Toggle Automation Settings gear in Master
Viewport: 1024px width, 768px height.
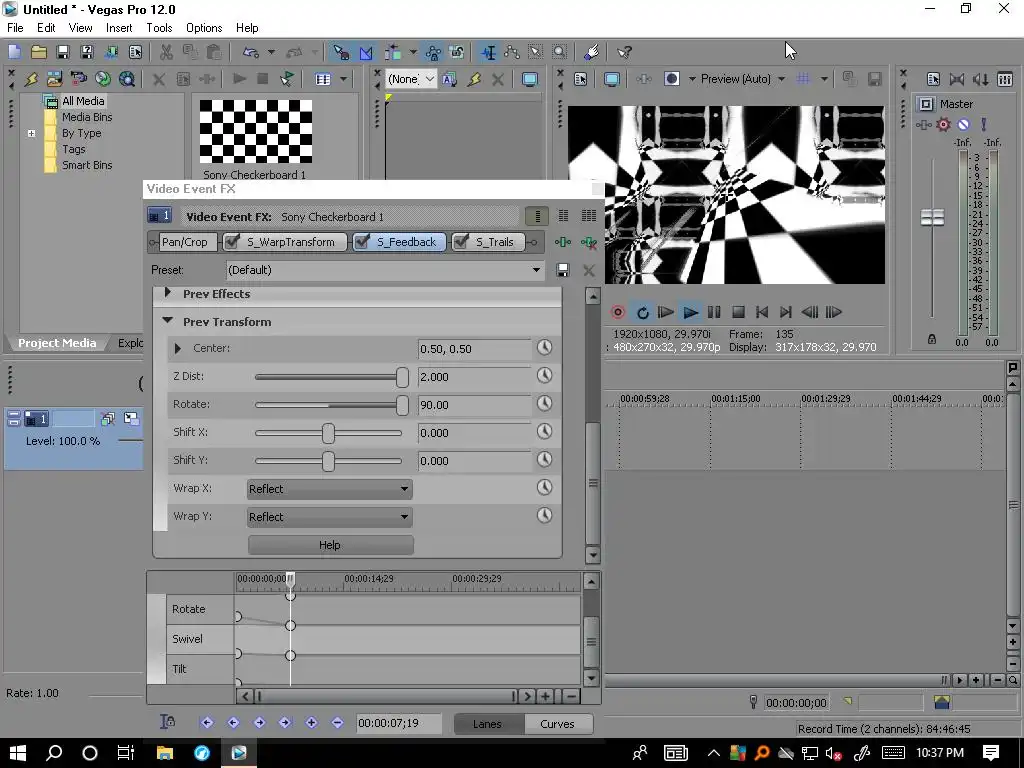click(944, 124)
